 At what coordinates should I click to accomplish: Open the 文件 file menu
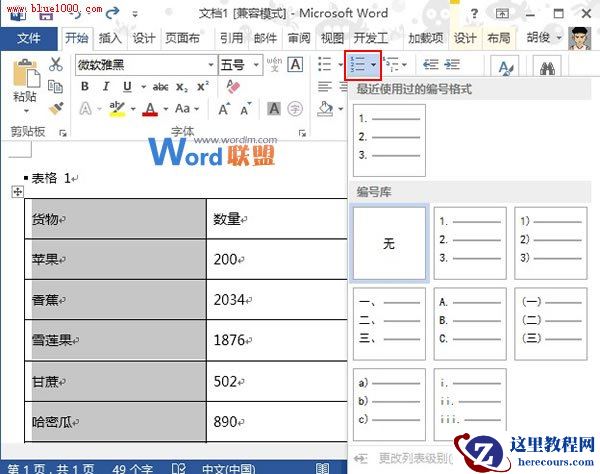[x=29, y=38]
